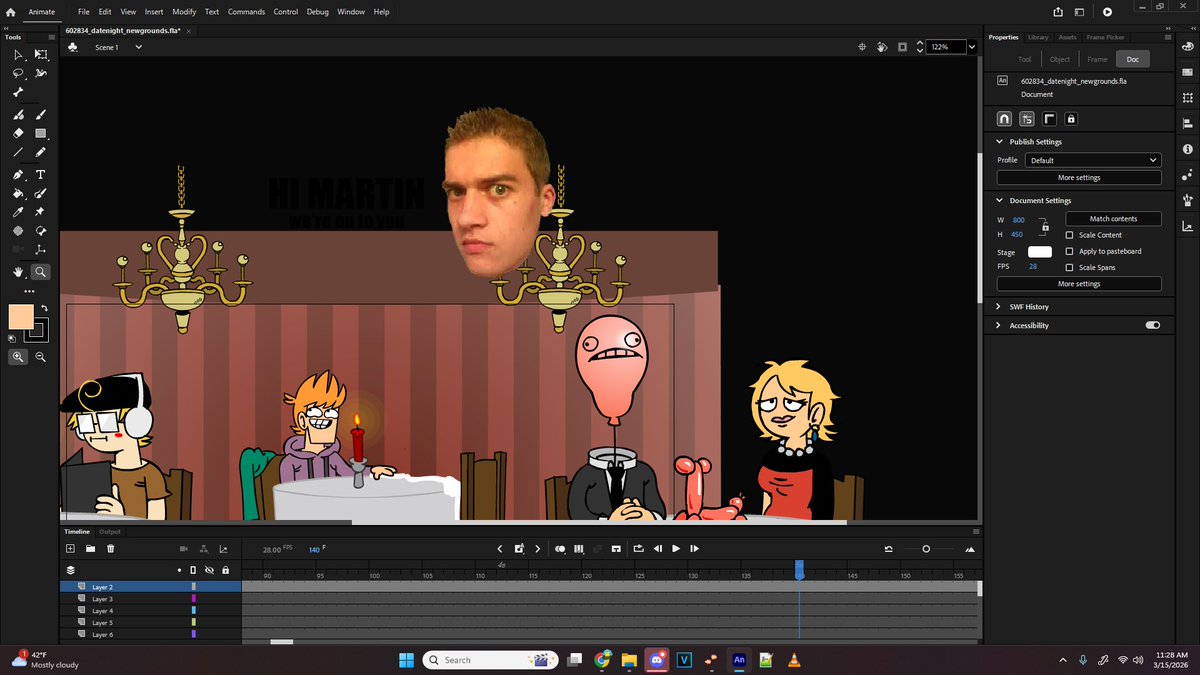Toggle hide all layers eye icon
1200x675 pixels.
(x=209, y=570)
